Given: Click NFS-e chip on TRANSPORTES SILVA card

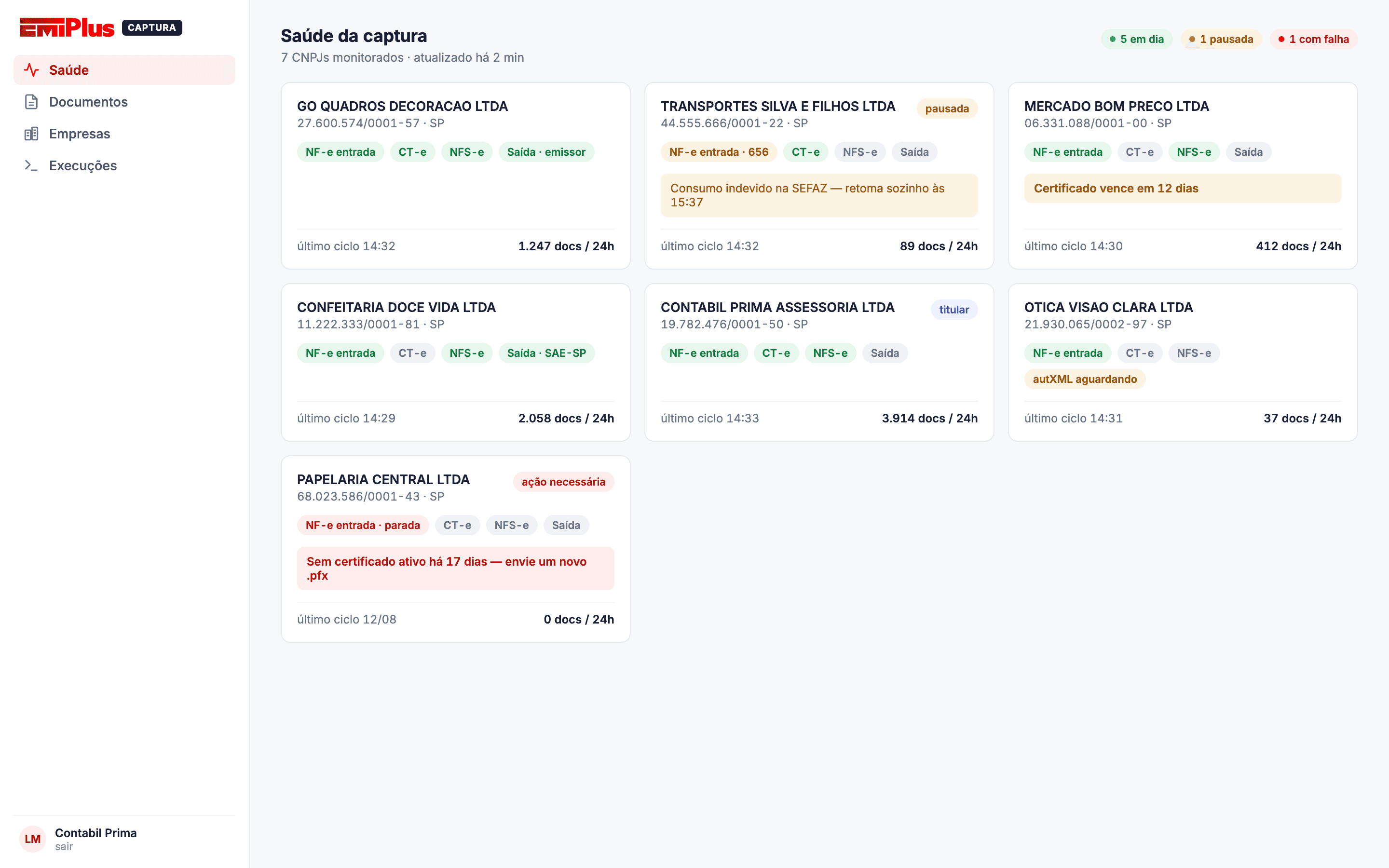Looking at the screenshot, I should [860, 152].
